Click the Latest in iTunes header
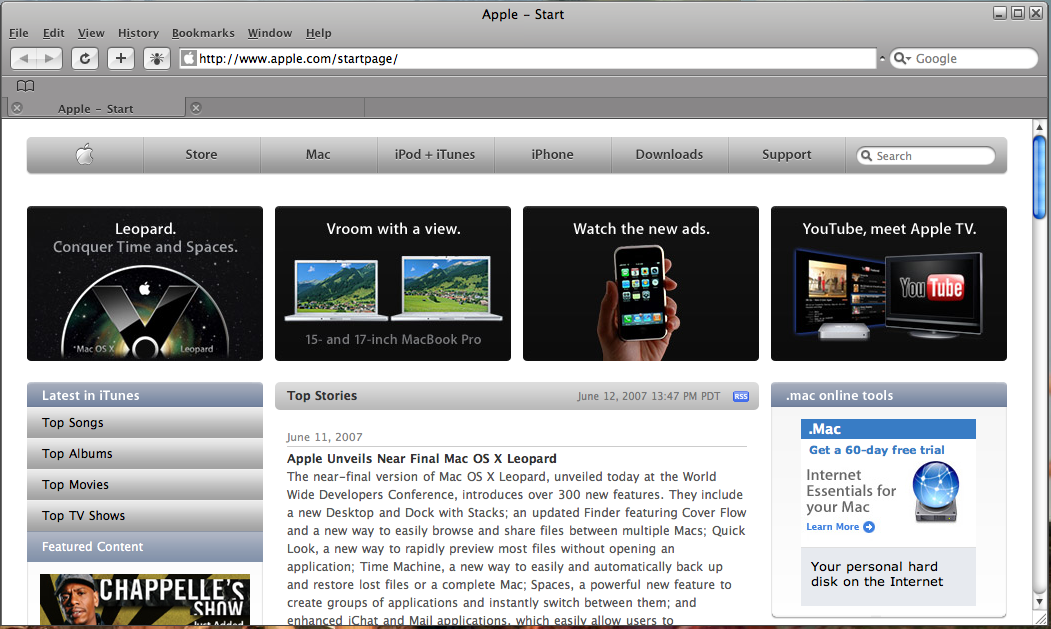This screenshot has height=629, width=1051. coord(145,396)
